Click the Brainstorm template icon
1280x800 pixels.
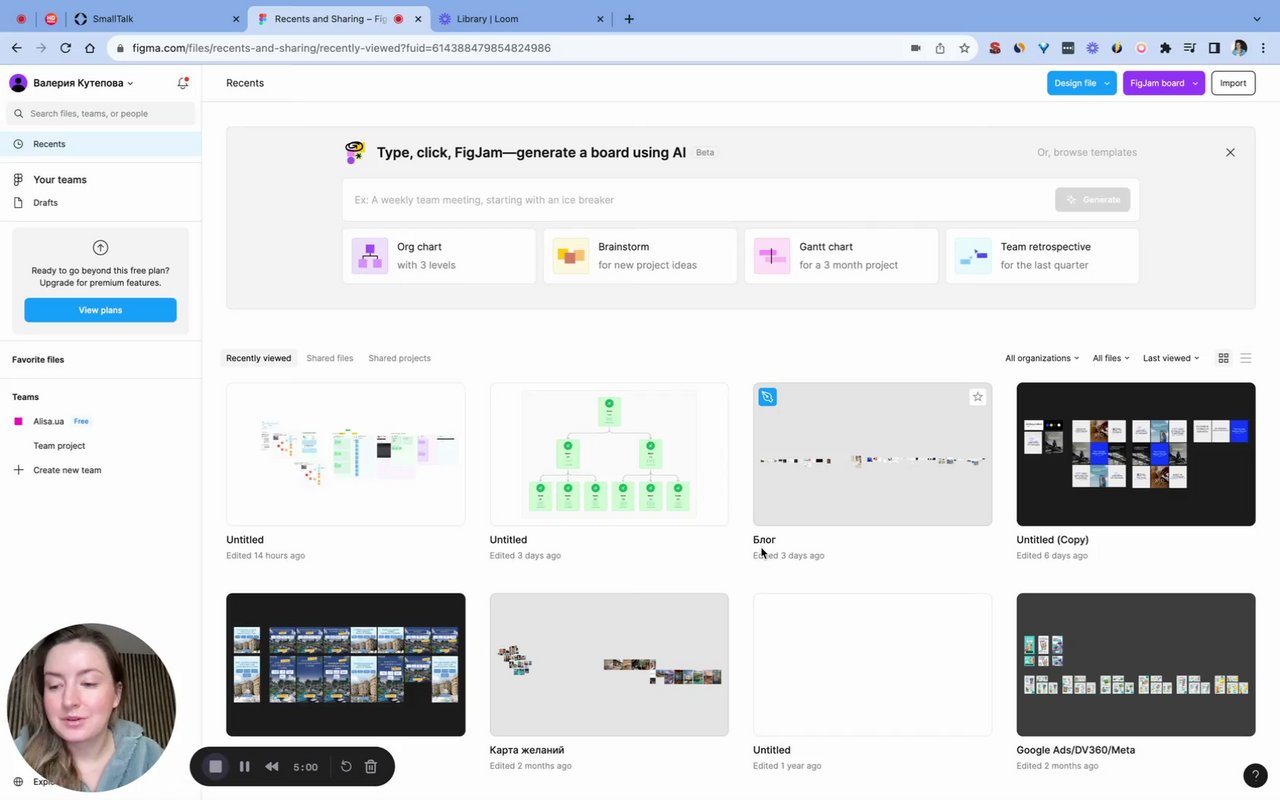click(571, 256)
